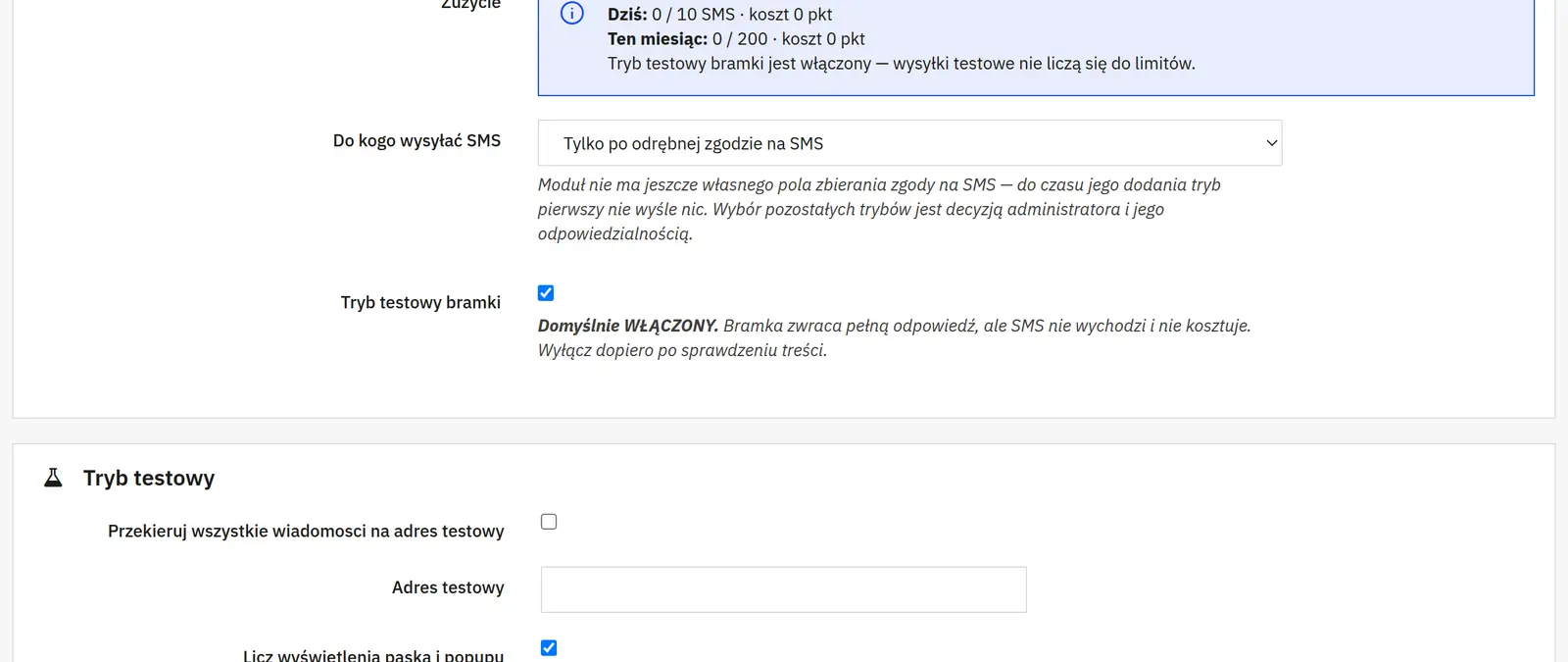Focus the 'Adres testowy' input field
This screenshot has height=662, width=1568.
784,589
